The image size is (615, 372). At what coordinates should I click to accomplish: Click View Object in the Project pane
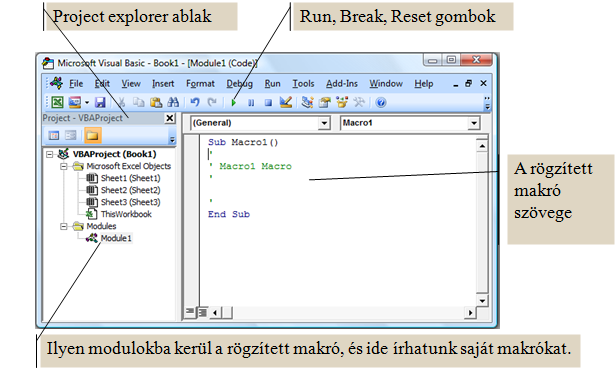71,136
